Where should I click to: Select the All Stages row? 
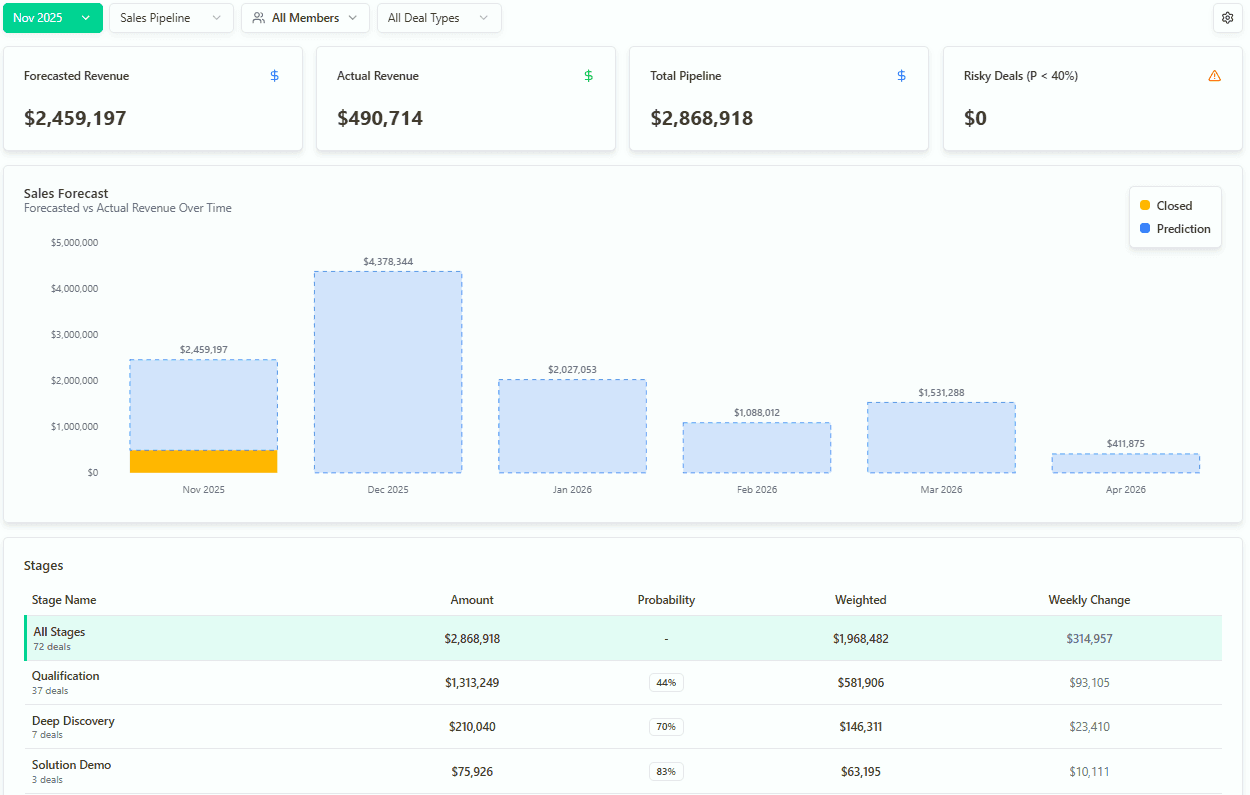coord(623,638)
